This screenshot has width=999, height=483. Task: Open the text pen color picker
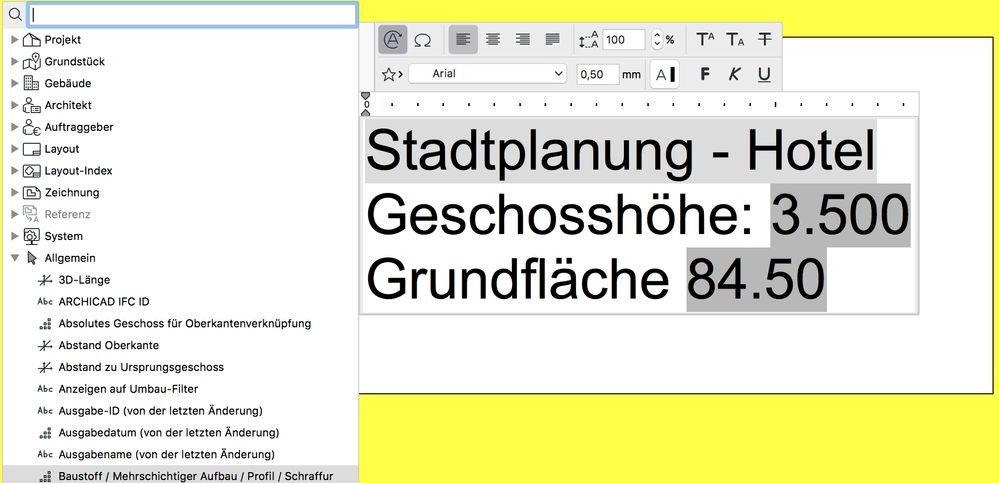(665, 75)
